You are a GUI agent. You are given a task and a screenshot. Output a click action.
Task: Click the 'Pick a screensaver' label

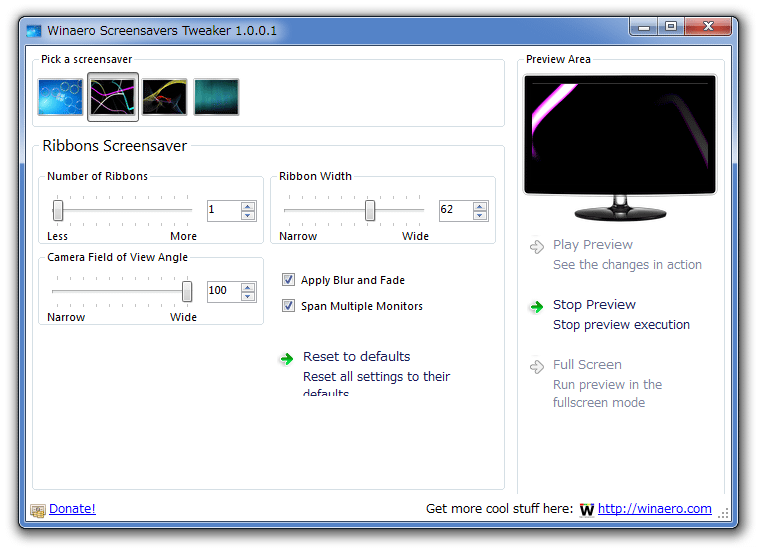coord(86,59)
